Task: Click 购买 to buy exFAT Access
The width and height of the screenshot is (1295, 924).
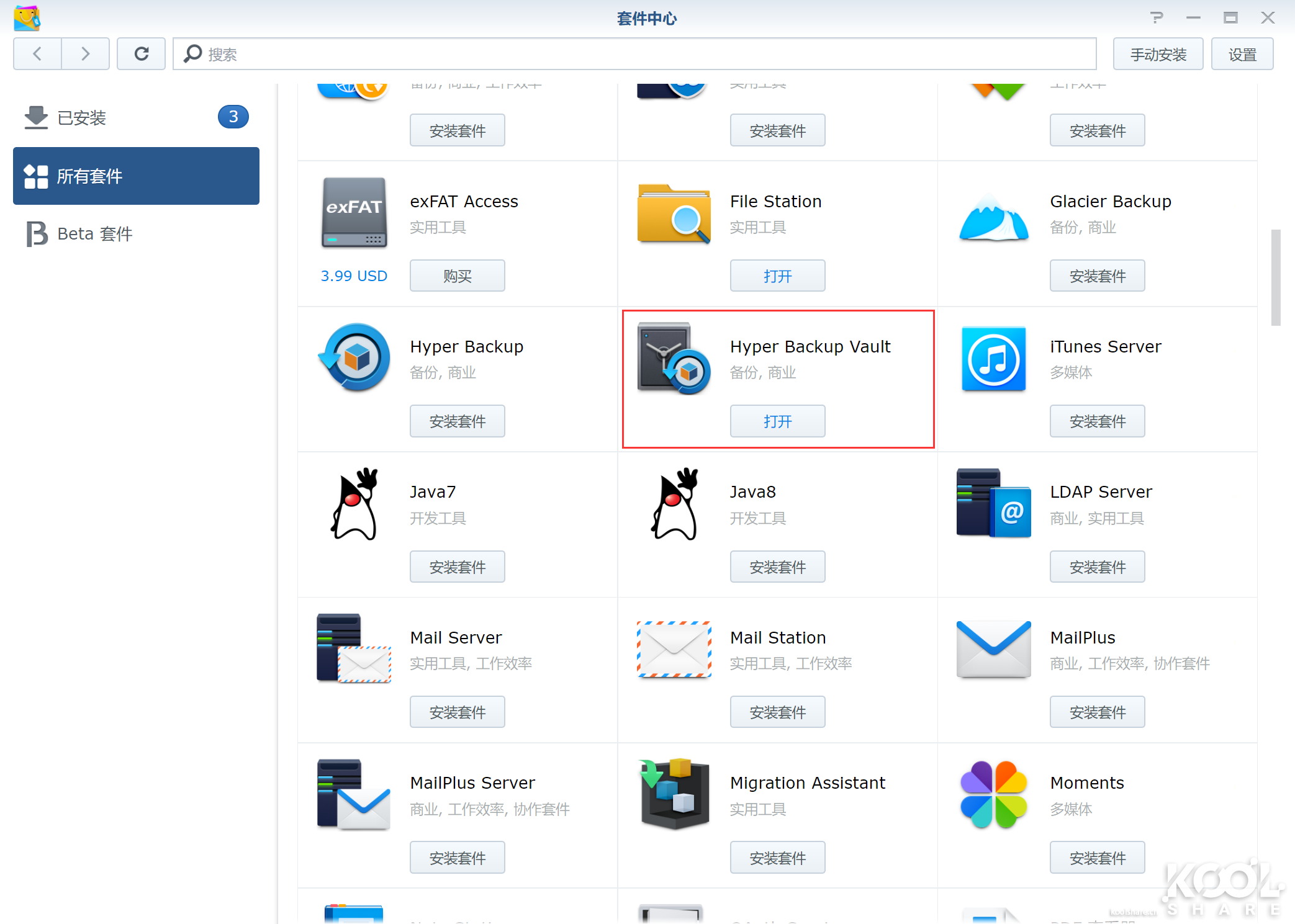Action: (457, 276)
